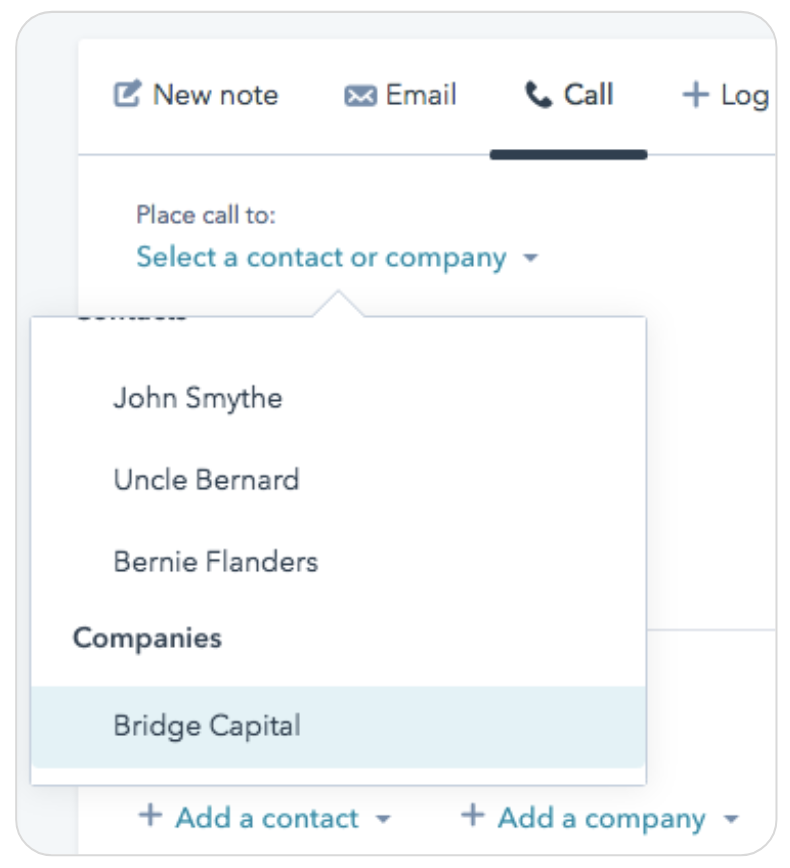Expand the caret beside Add a contact
Image resolution: width=790 pixels, height=868 pixels.
tap(383, 819)
